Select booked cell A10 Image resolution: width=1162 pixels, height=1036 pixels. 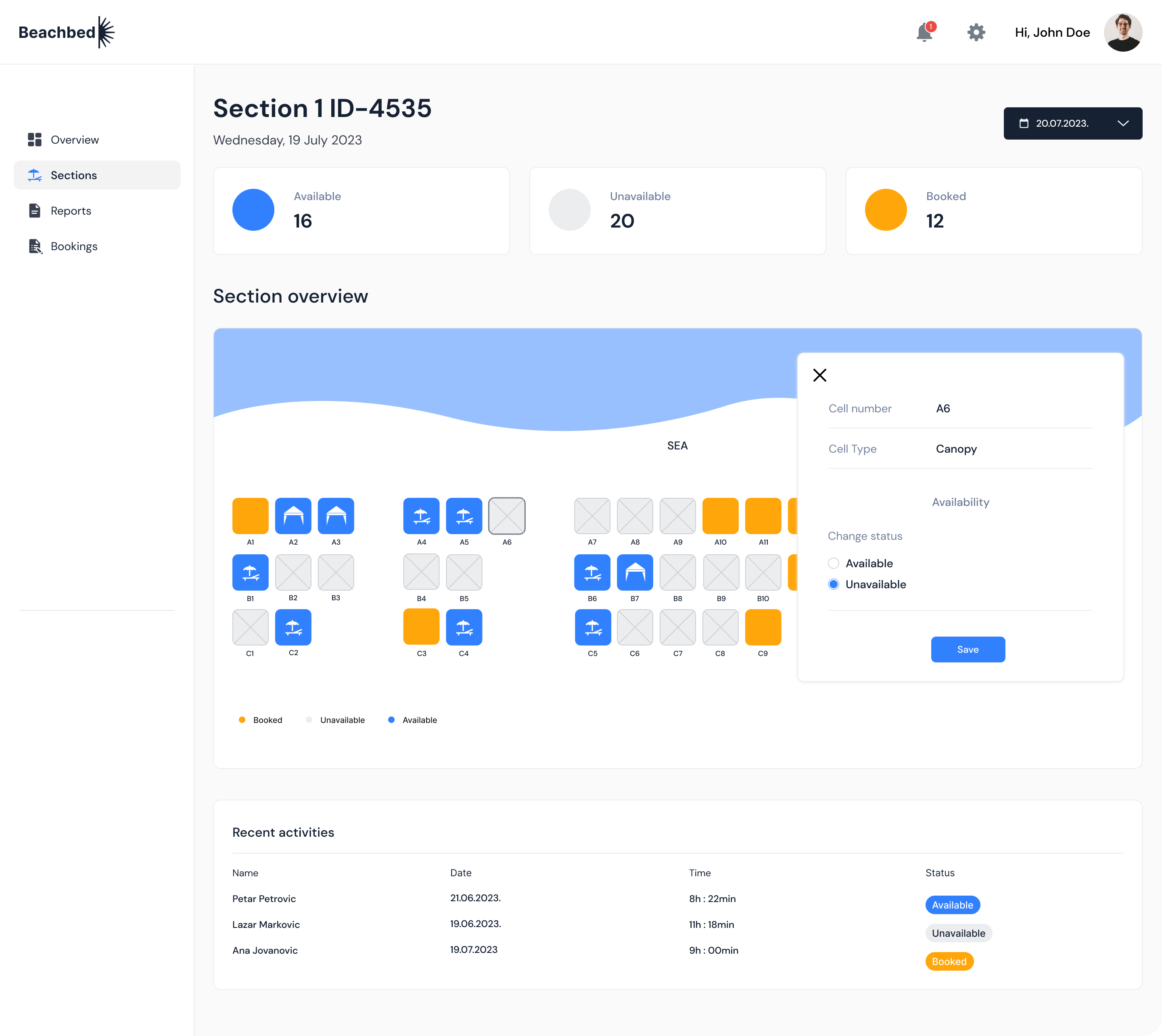pos(720,516)
